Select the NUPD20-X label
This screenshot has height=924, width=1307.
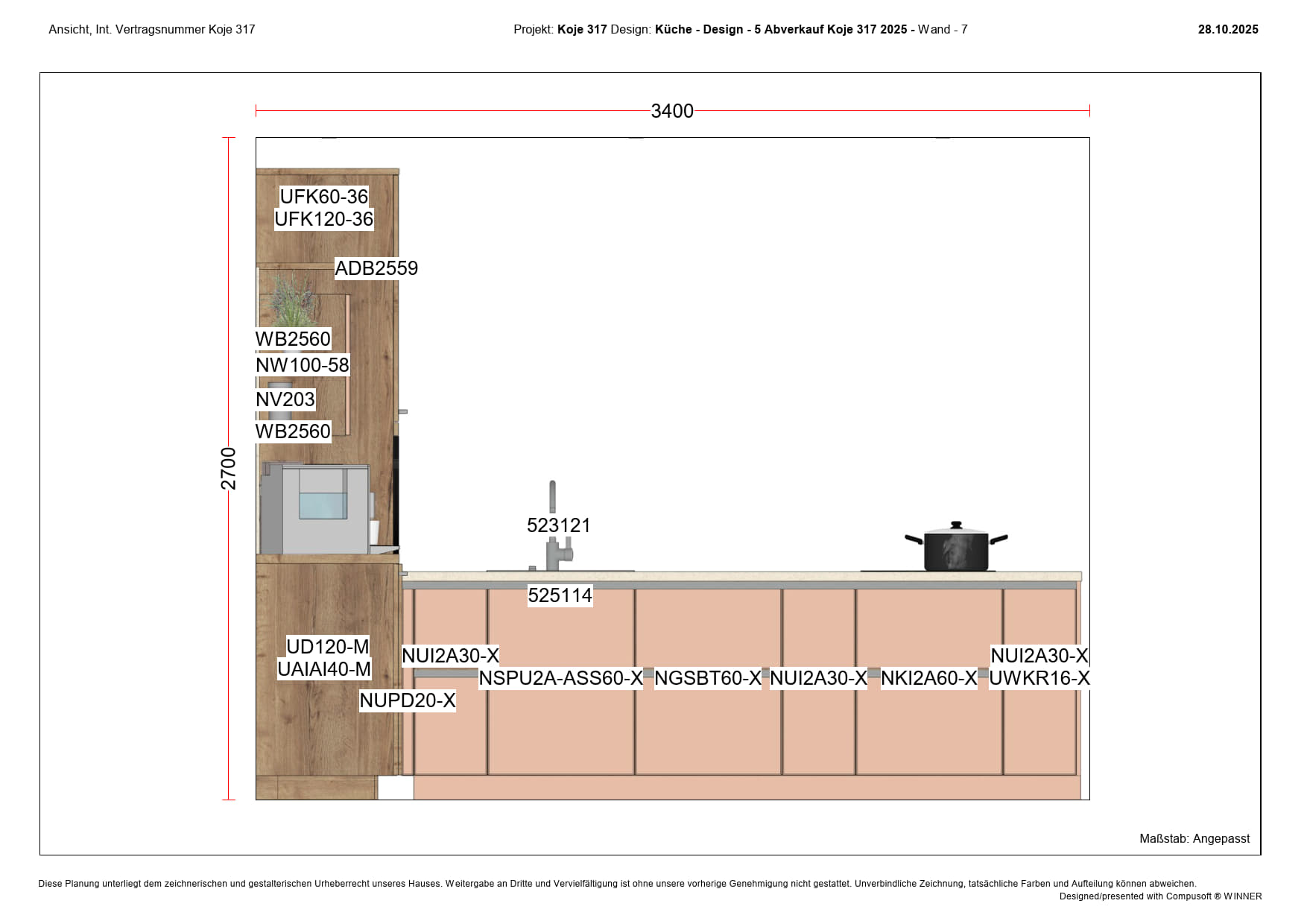pyautogui.click(x=407, y=700)
